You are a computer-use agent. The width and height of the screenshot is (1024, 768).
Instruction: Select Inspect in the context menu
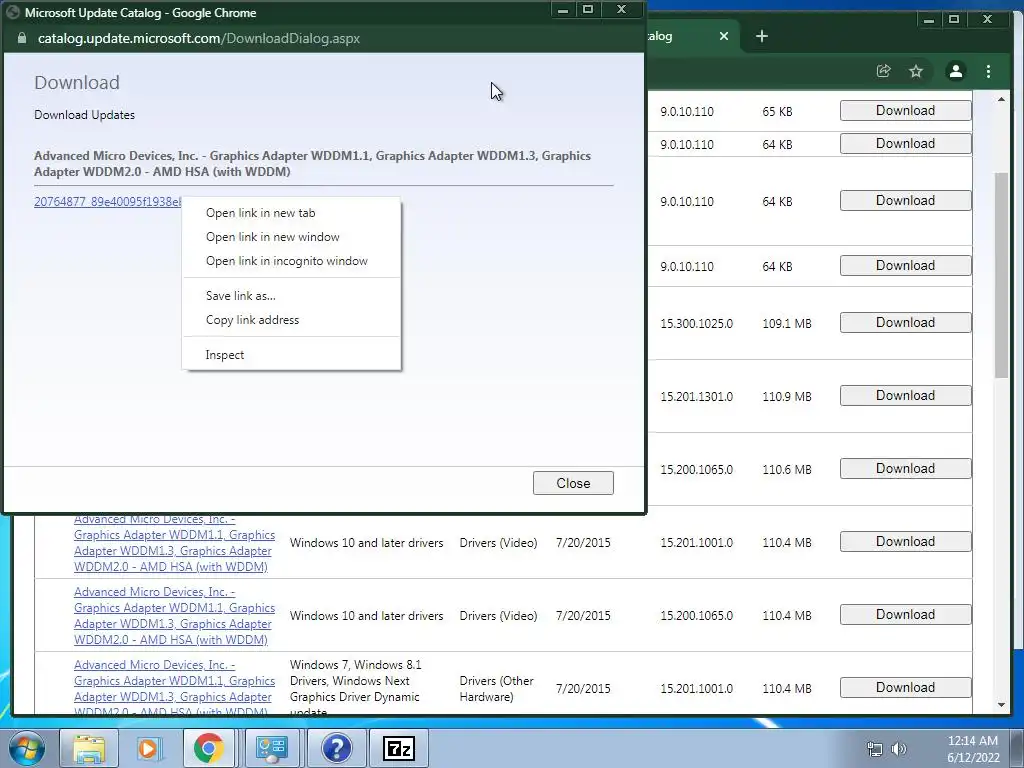tap(291, 355)
